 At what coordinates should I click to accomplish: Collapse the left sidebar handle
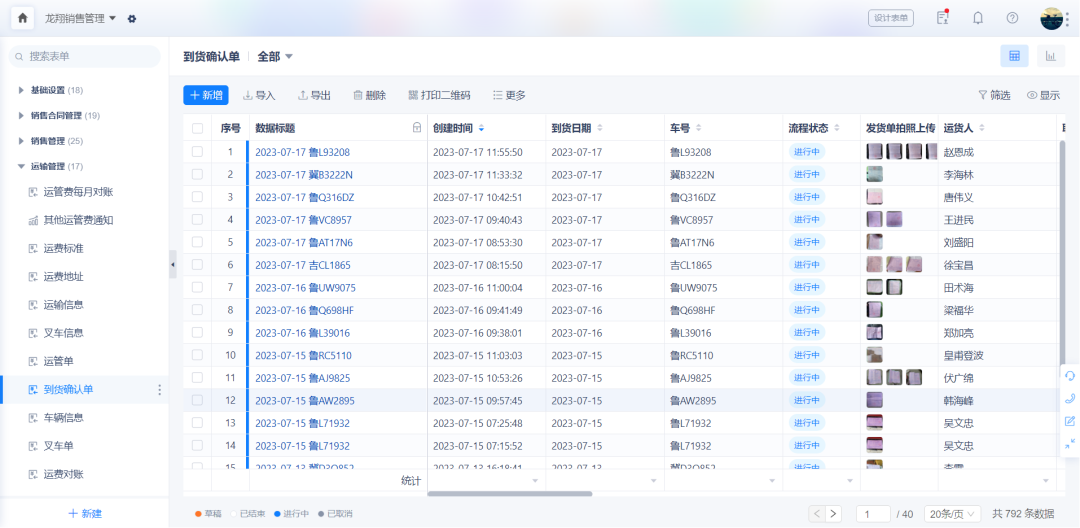click(172, 264)
